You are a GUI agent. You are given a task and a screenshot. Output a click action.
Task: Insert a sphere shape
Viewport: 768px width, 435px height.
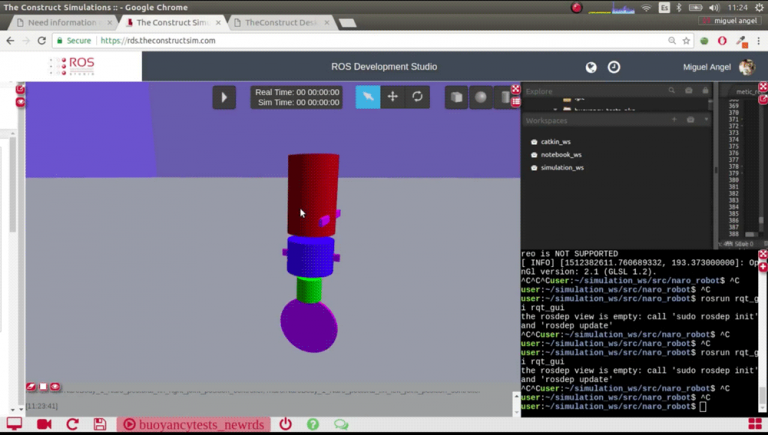[x=481, y=97]
